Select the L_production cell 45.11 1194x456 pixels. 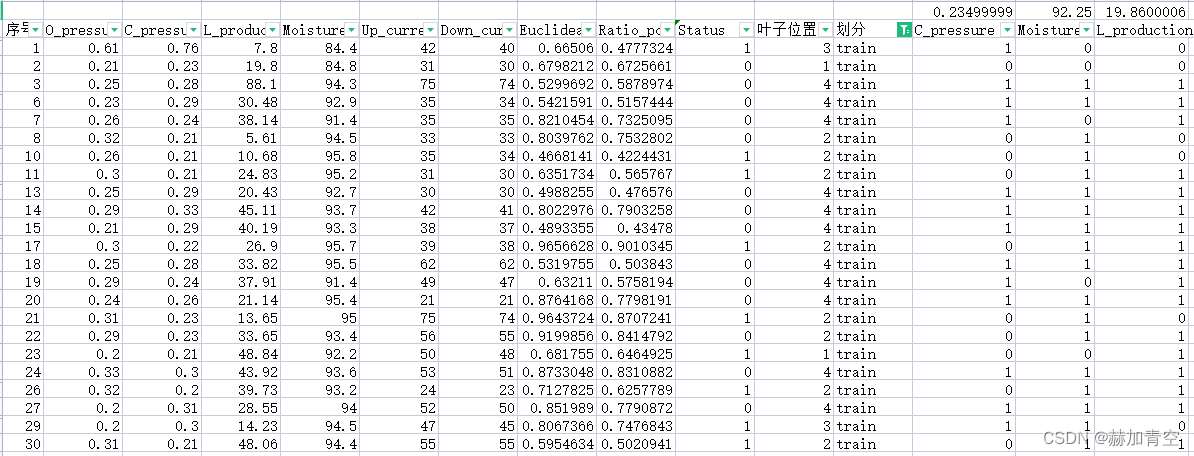tap(241, 210)
